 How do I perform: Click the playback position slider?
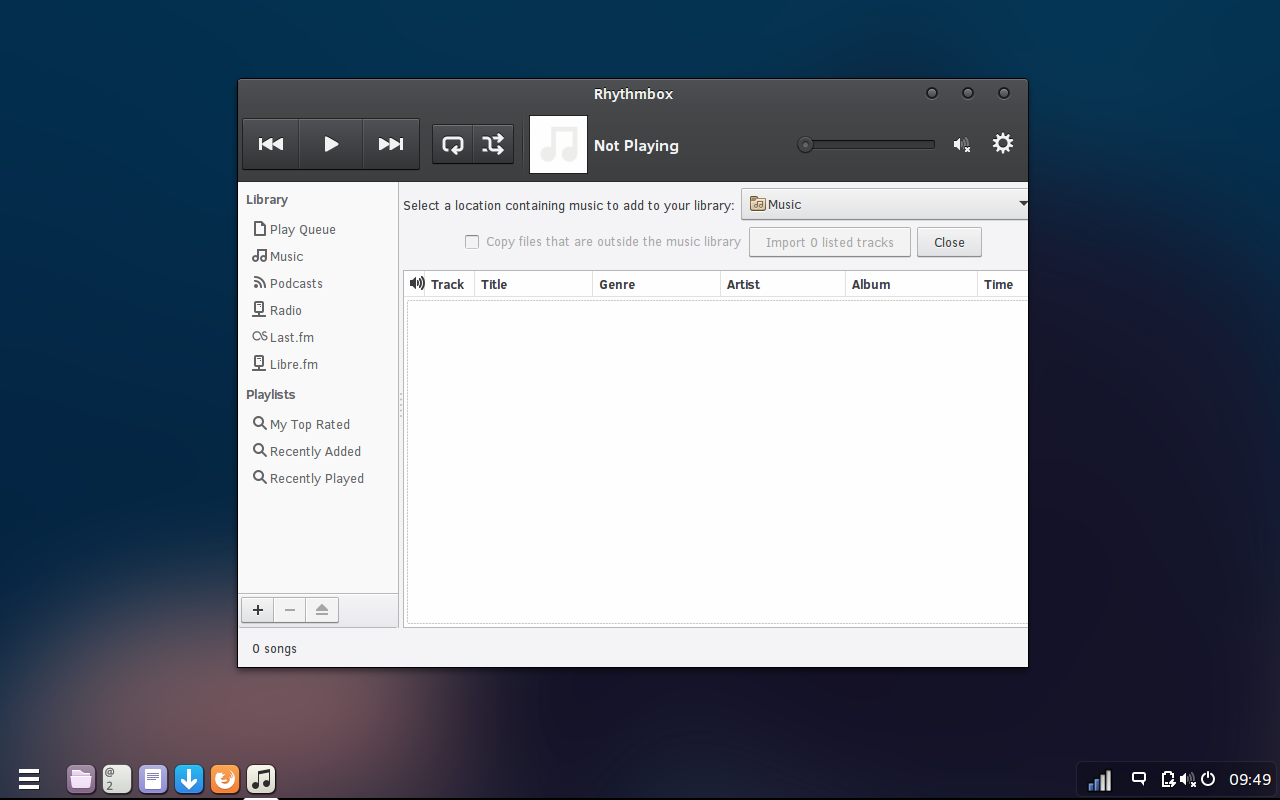[x=866, y=145]
